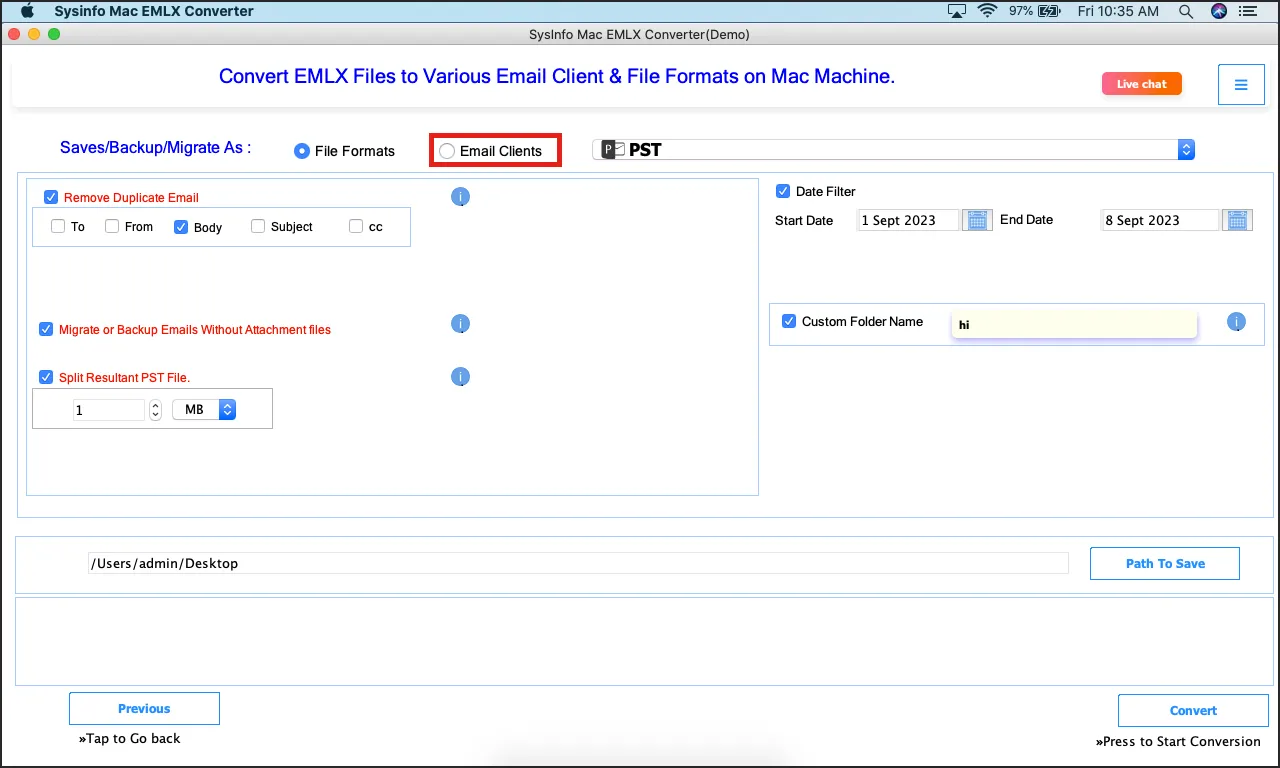Open the PST file format dropdown
Image resolution: width=1280 pixels, height=768 pixels.
894,150
